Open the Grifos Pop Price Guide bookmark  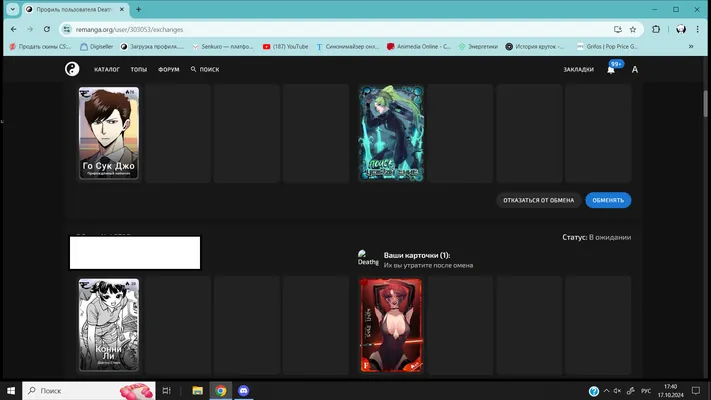(x=607, y=46)
